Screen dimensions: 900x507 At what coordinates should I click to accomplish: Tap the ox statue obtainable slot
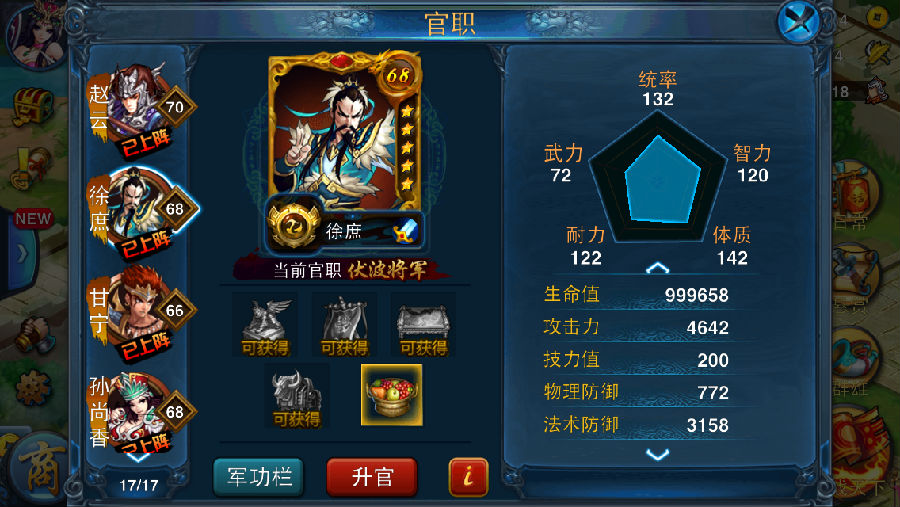point(296,396)
